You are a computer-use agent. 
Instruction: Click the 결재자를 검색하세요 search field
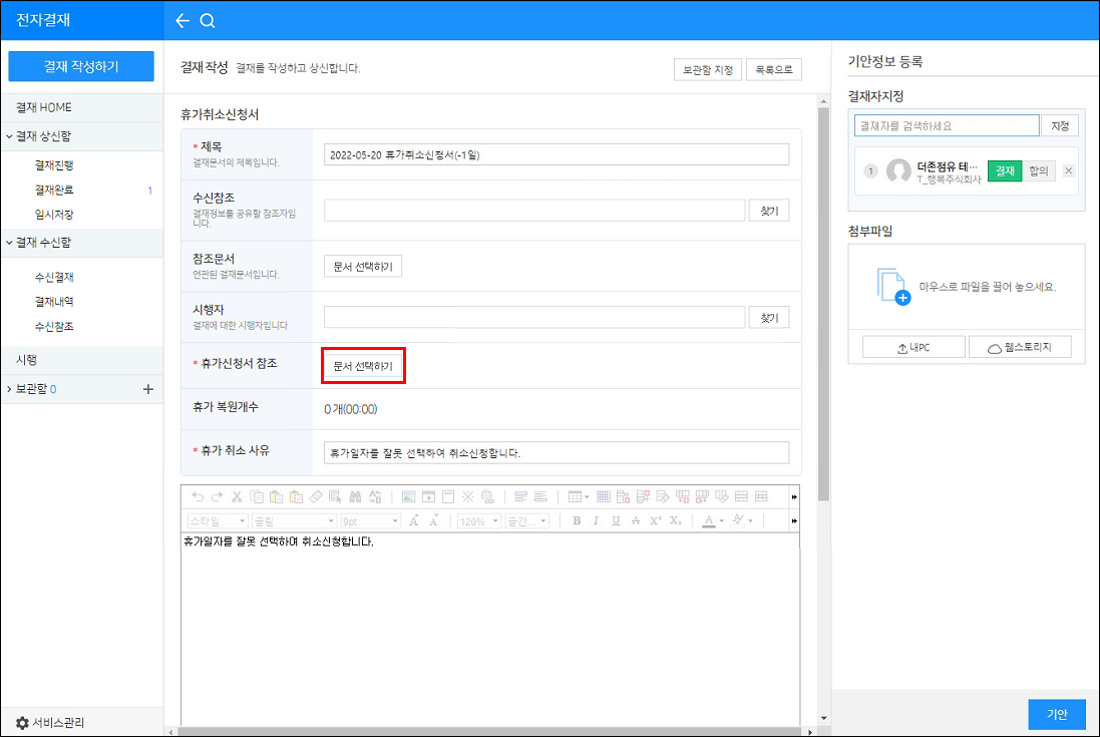tap(946, 126)
